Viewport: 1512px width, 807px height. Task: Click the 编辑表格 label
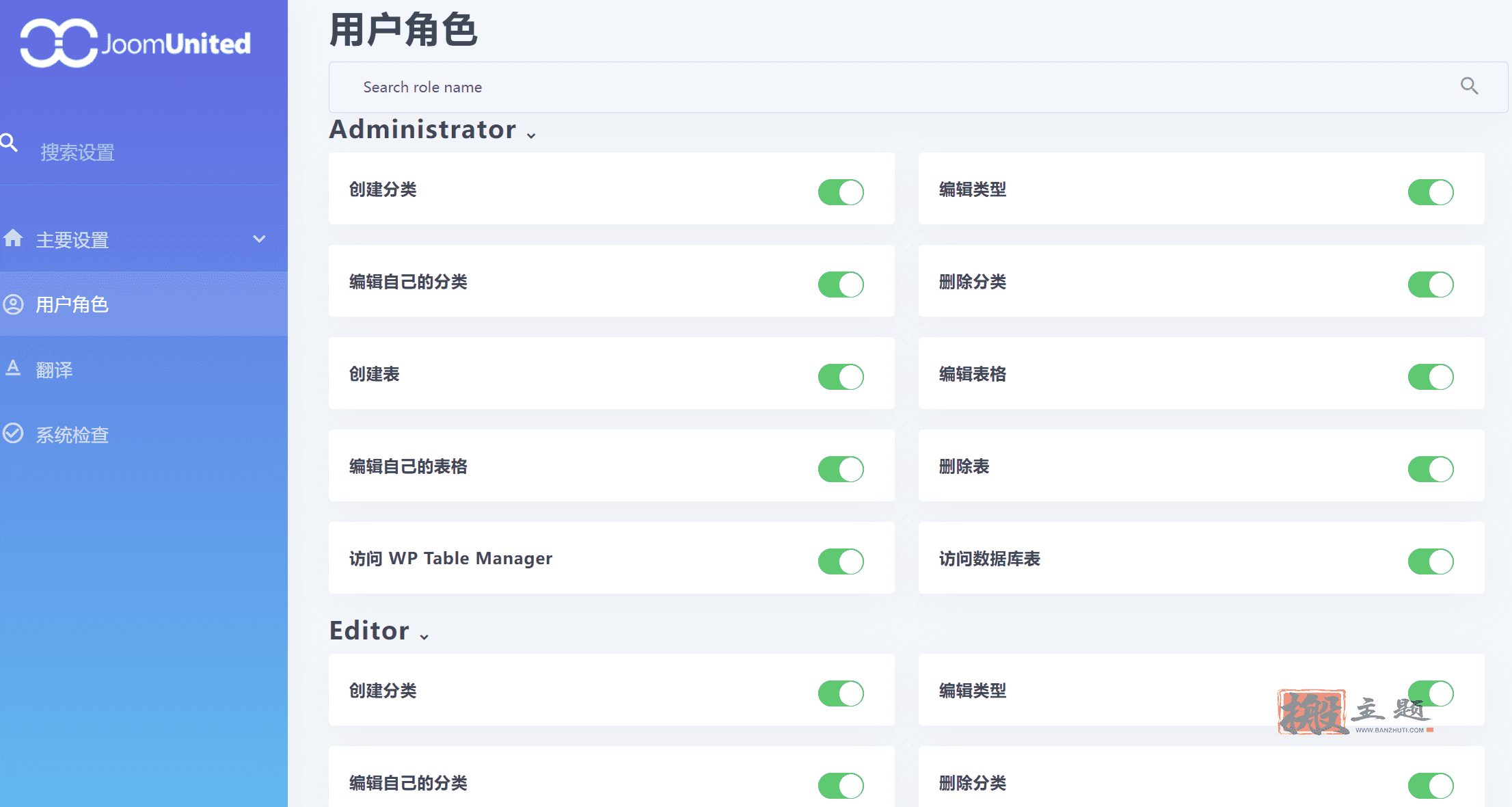tap(972, 374)
